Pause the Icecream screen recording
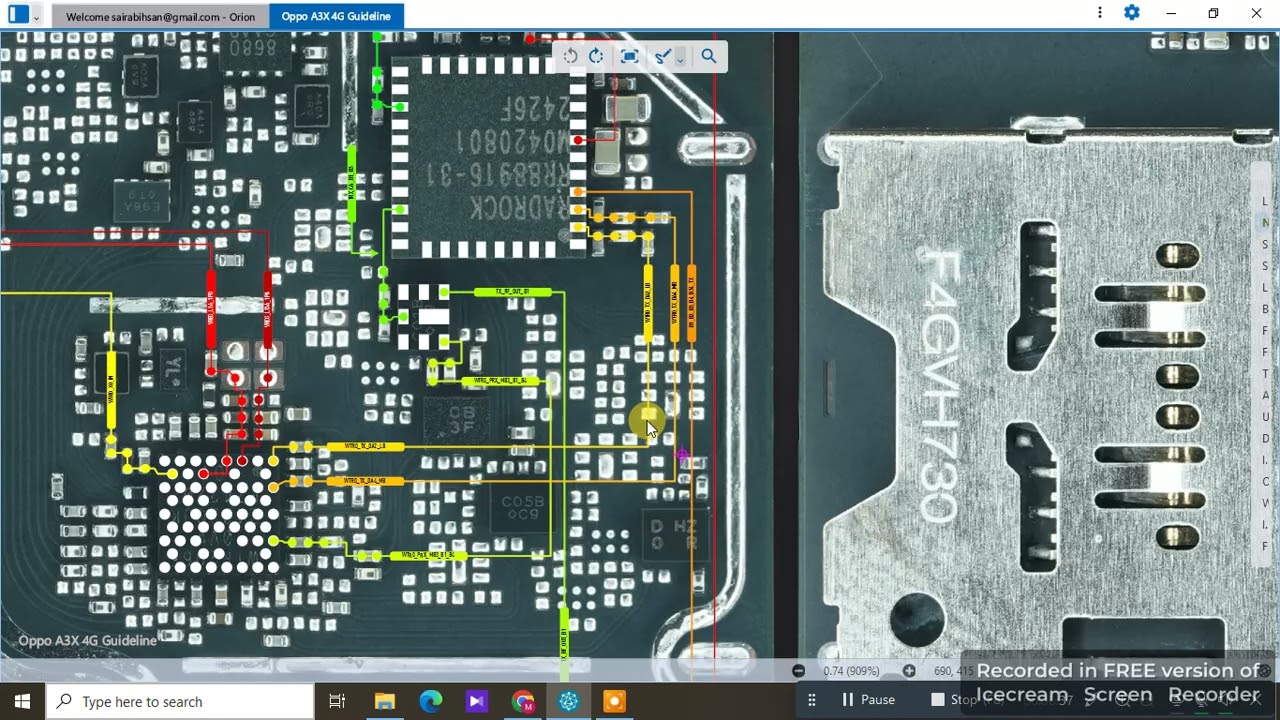The width and height of the screenshot is (1280, 720). coord(868,700)
